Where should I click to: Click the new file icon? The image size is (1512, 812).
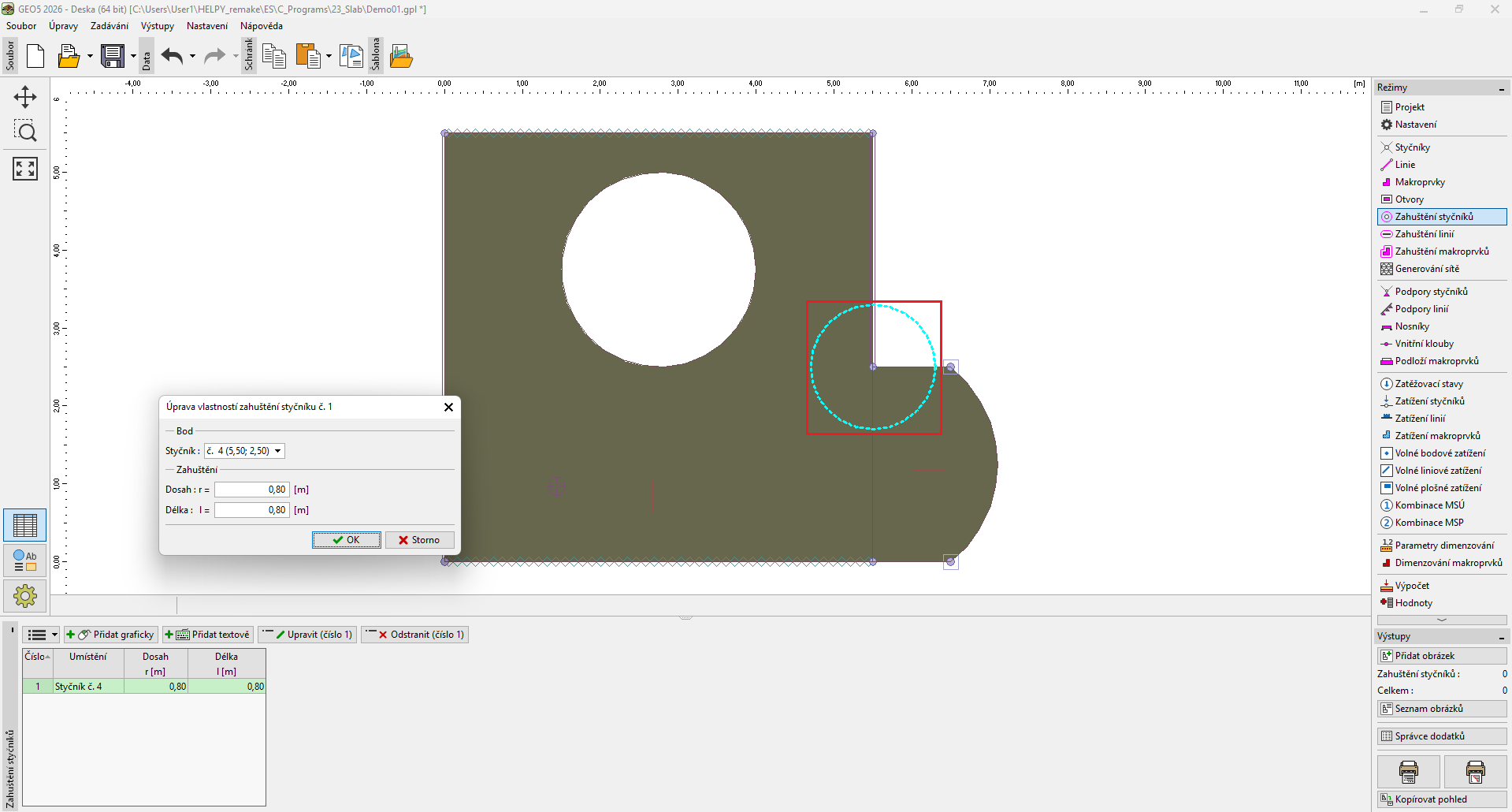35,56
